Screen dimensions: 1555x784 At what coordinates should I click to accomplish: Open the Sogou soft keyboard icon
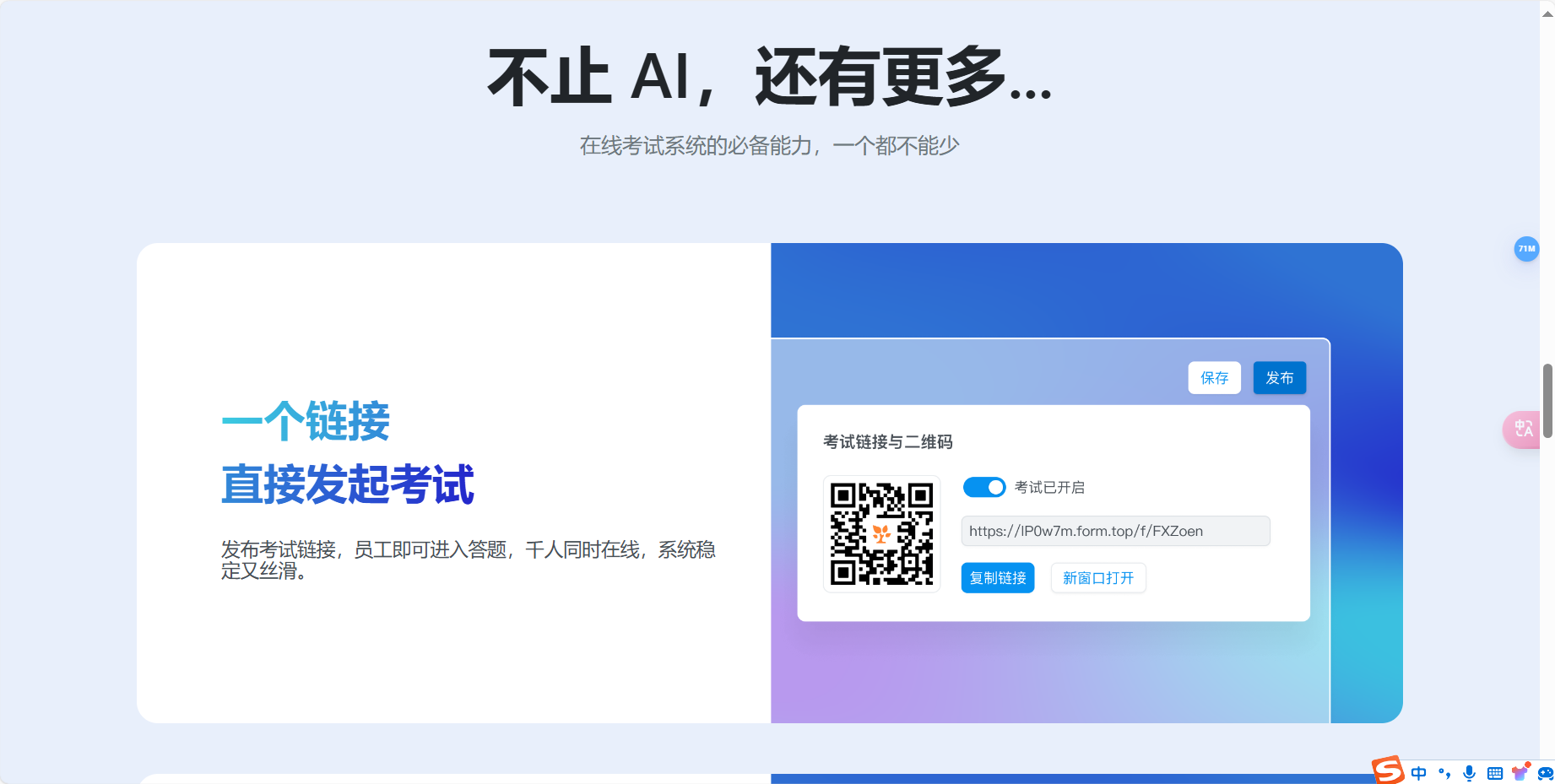[x=1495, y=772]
